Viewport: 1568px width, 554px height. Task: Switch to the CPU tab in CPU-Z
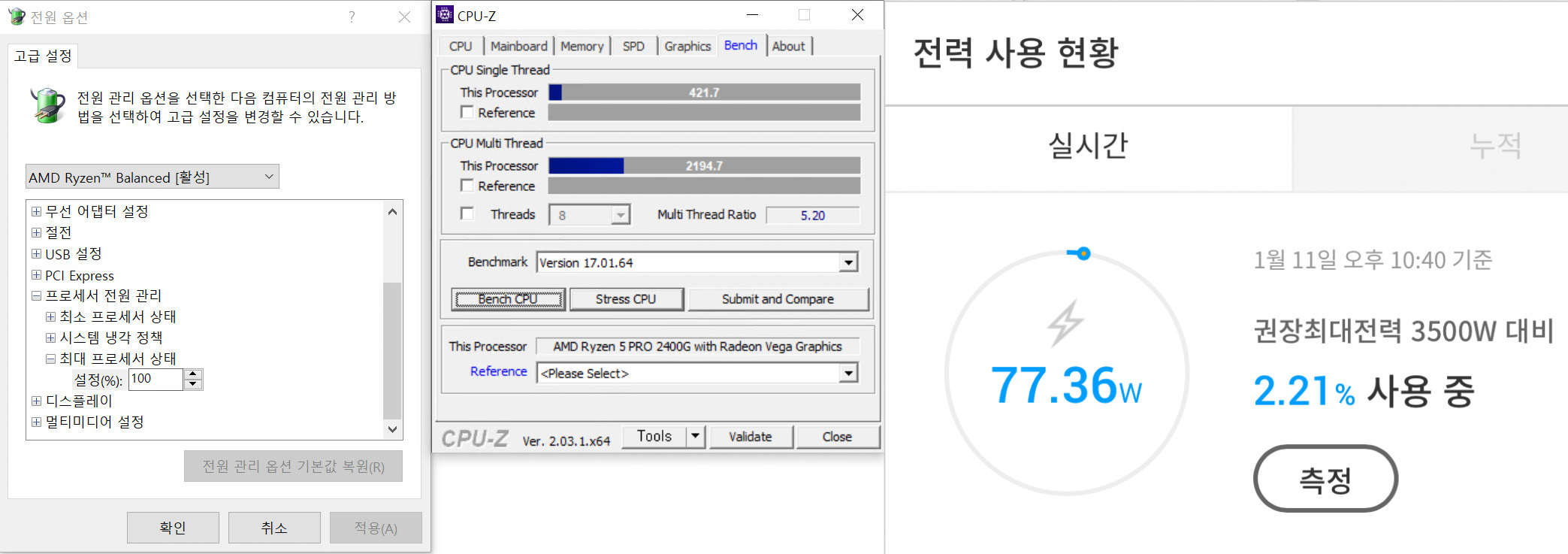tap(461, 46)
